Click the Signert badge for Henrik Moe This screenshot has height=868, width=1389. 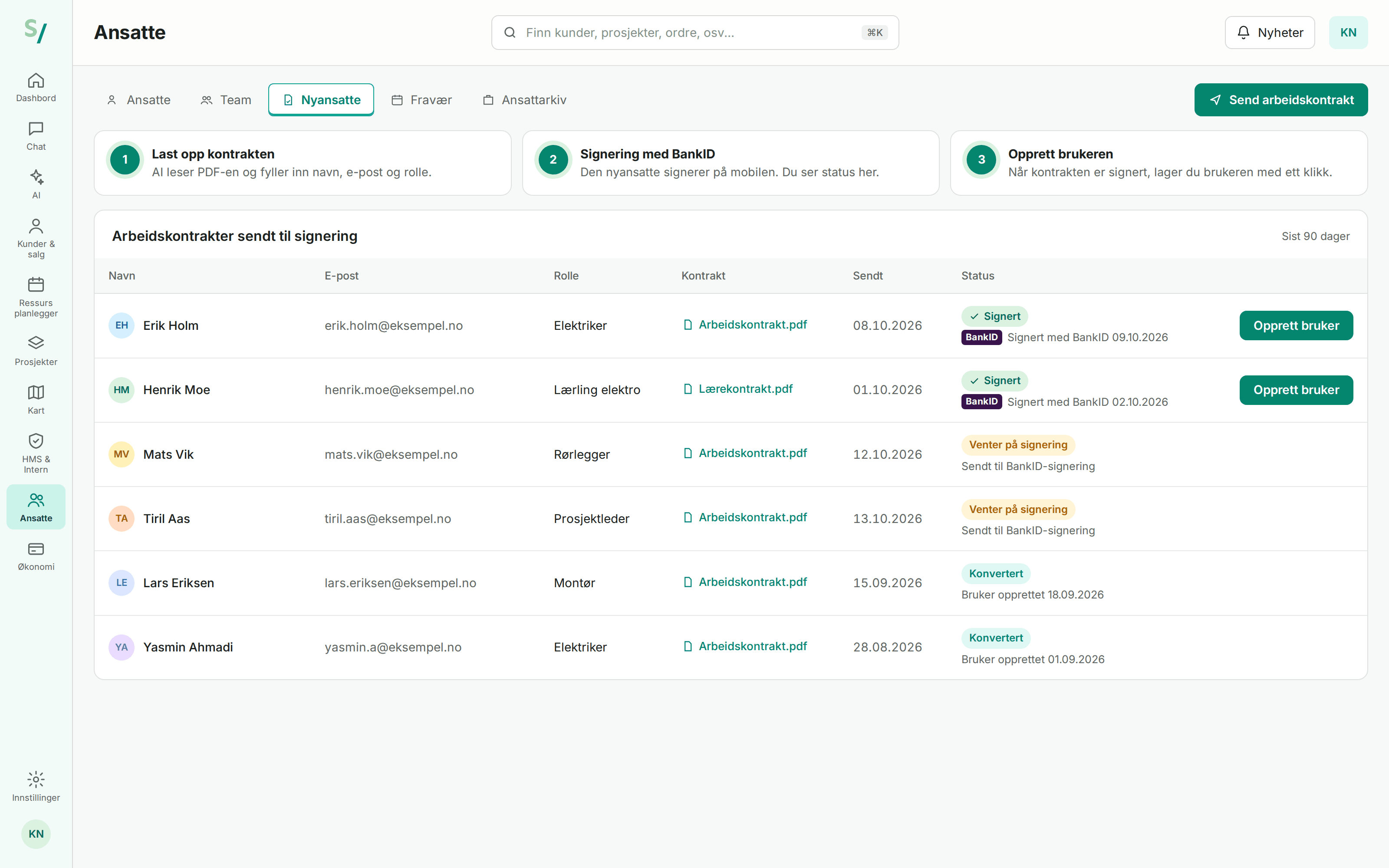tap(994, 381)
